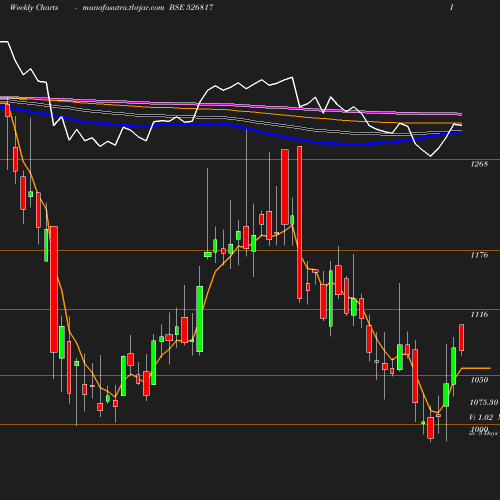Click the 'BSE 526817' symbol label
The image size is (500, 500).
191,7
